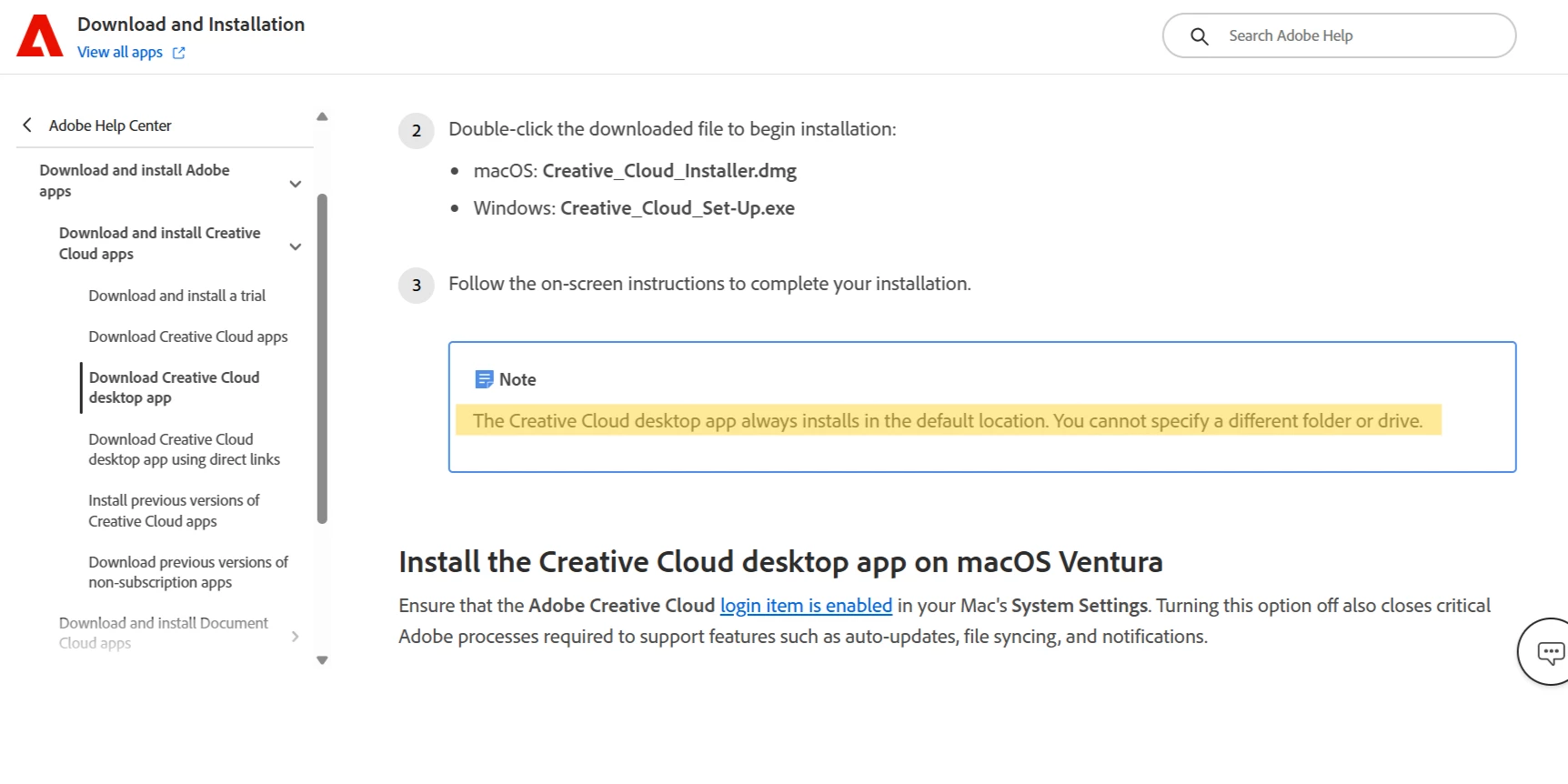1568x784 pixels.
Task: Open Install previous versions of Creative Cloud apps
Action: (x=174, y=510)
